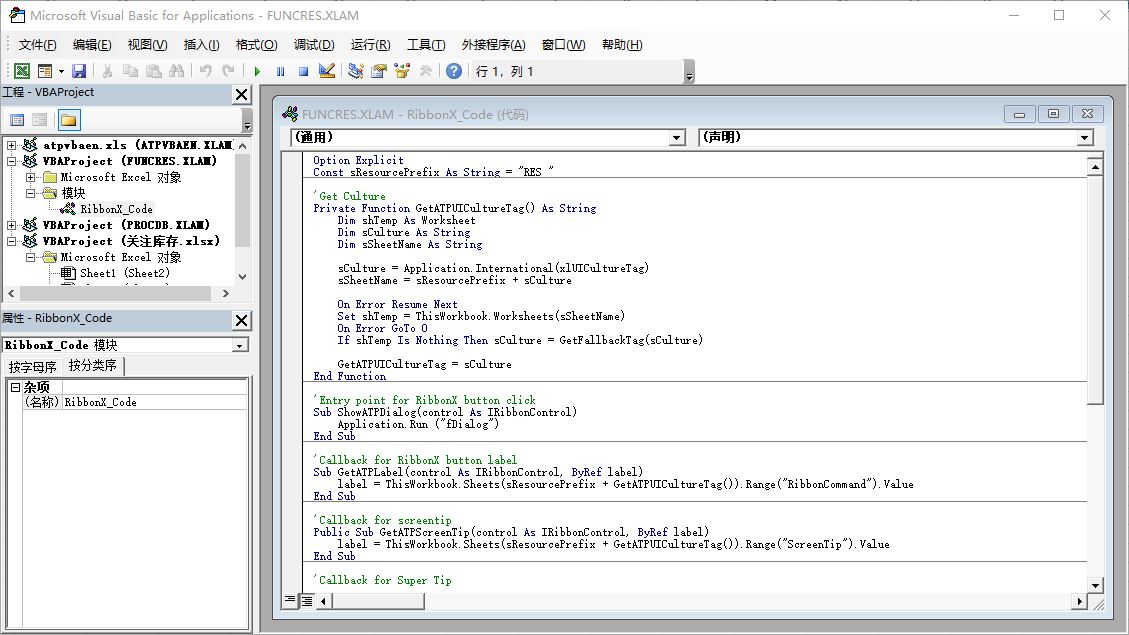The image size is (1129, 635).
Task: Expand the atpvbaen.xls project node
Action: pyautogui.click(x=12, y=145)
